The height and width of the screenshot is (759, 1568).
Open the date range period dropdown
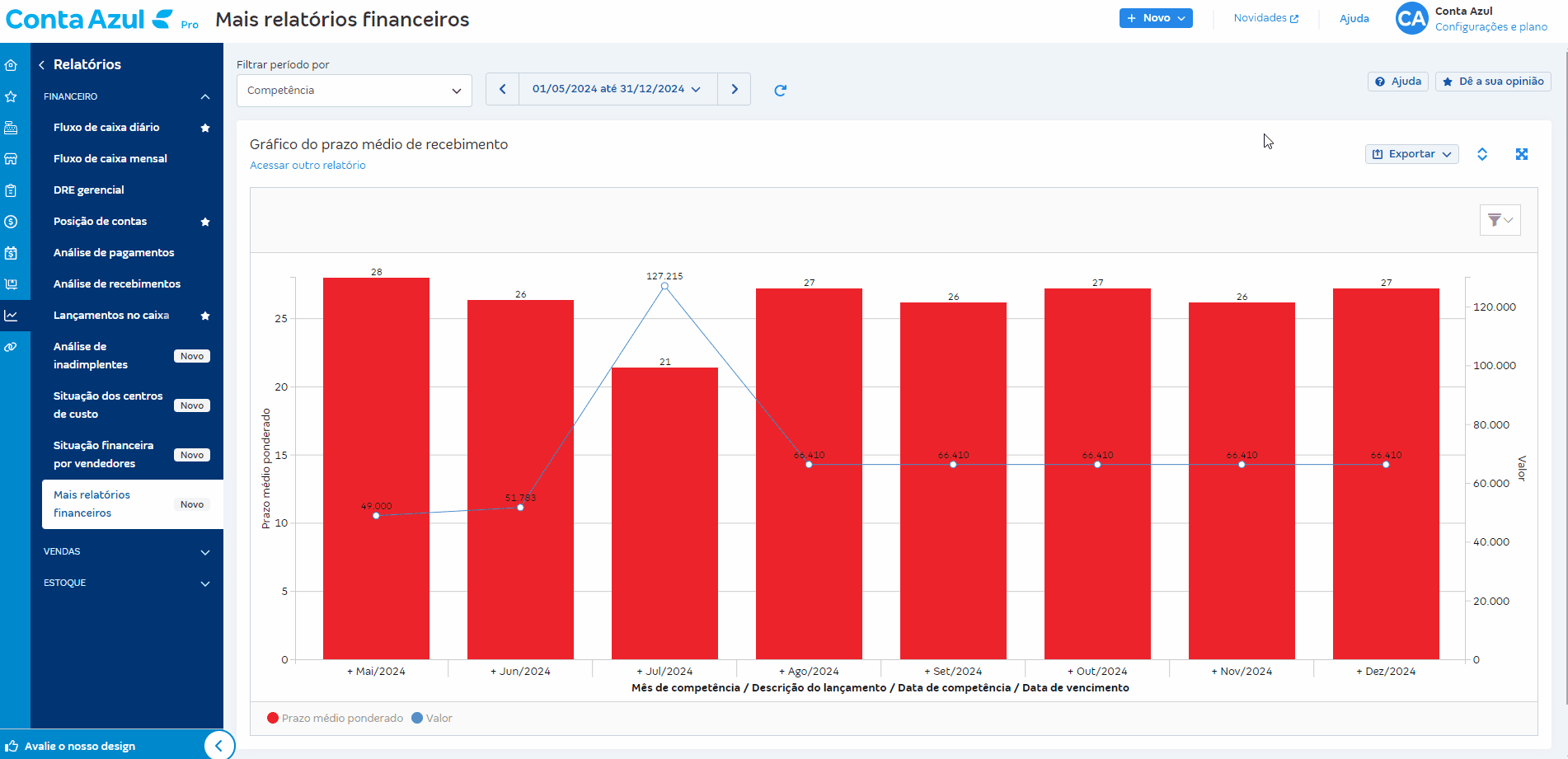[617, 89]
